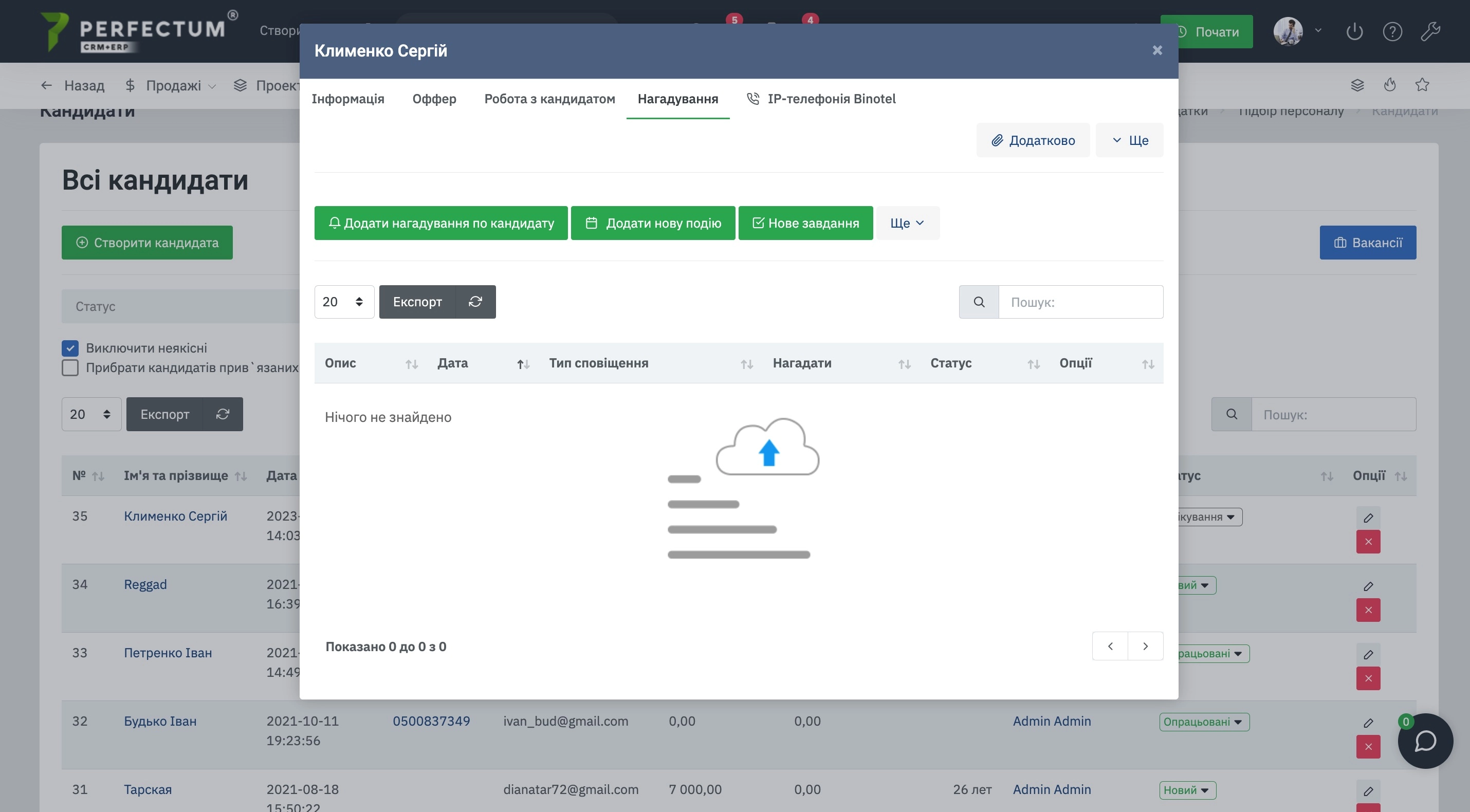This screenshot has height=812, width=1470.
Task: Sort candidates list by Опції column
Action: coord(1379,475)
